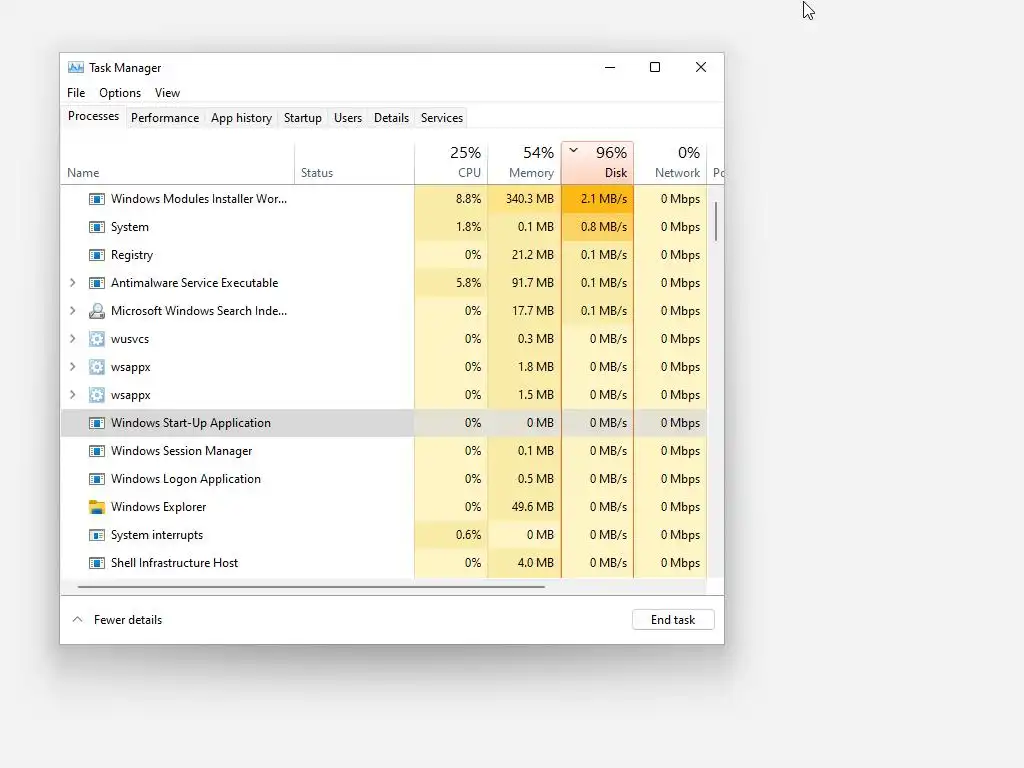
Task: Switch to the Startup tab
Action: click(302, 118)
